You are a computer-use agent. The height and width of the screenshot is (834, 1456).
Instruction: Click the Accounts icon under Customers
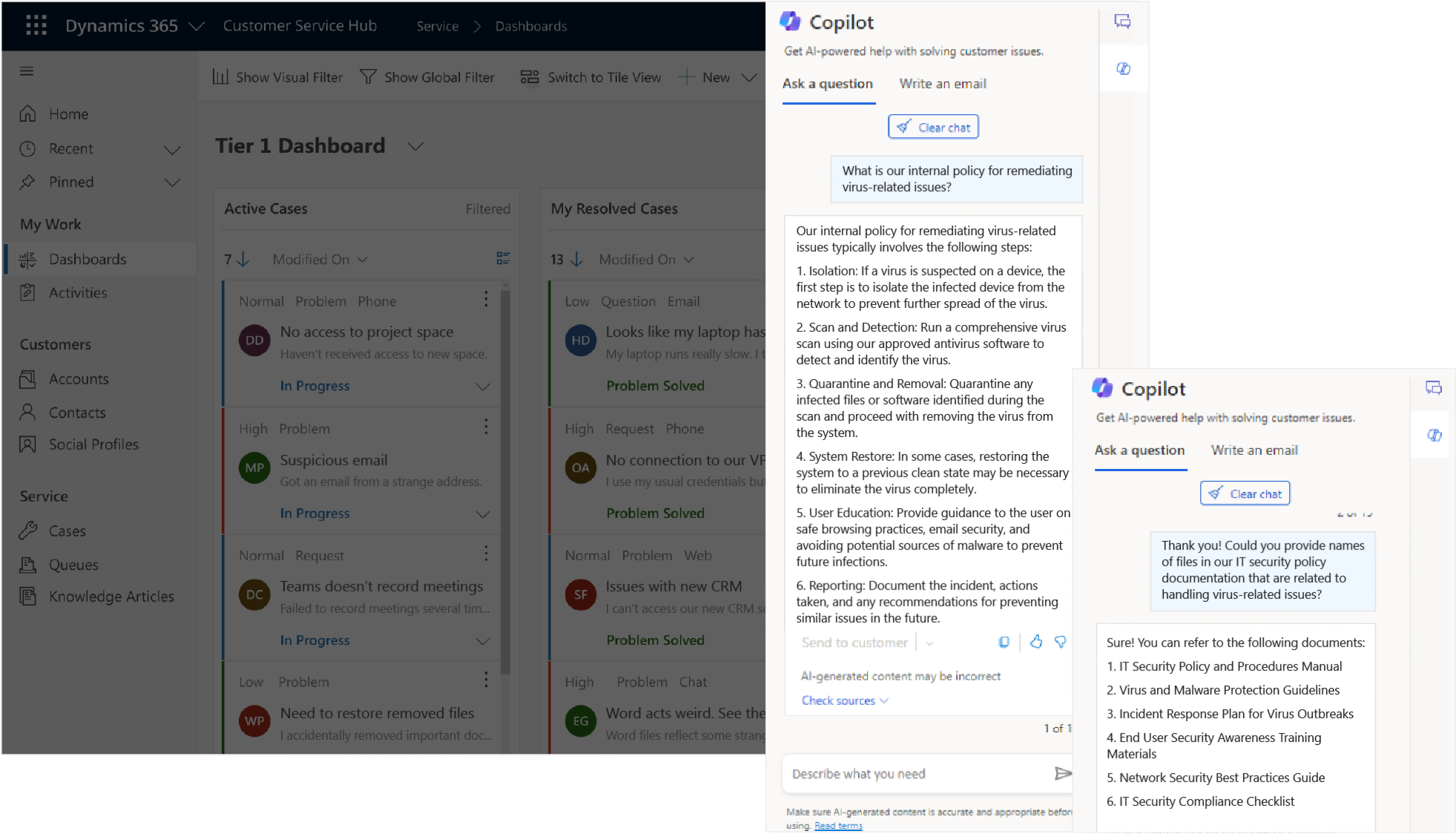(27, 378)
